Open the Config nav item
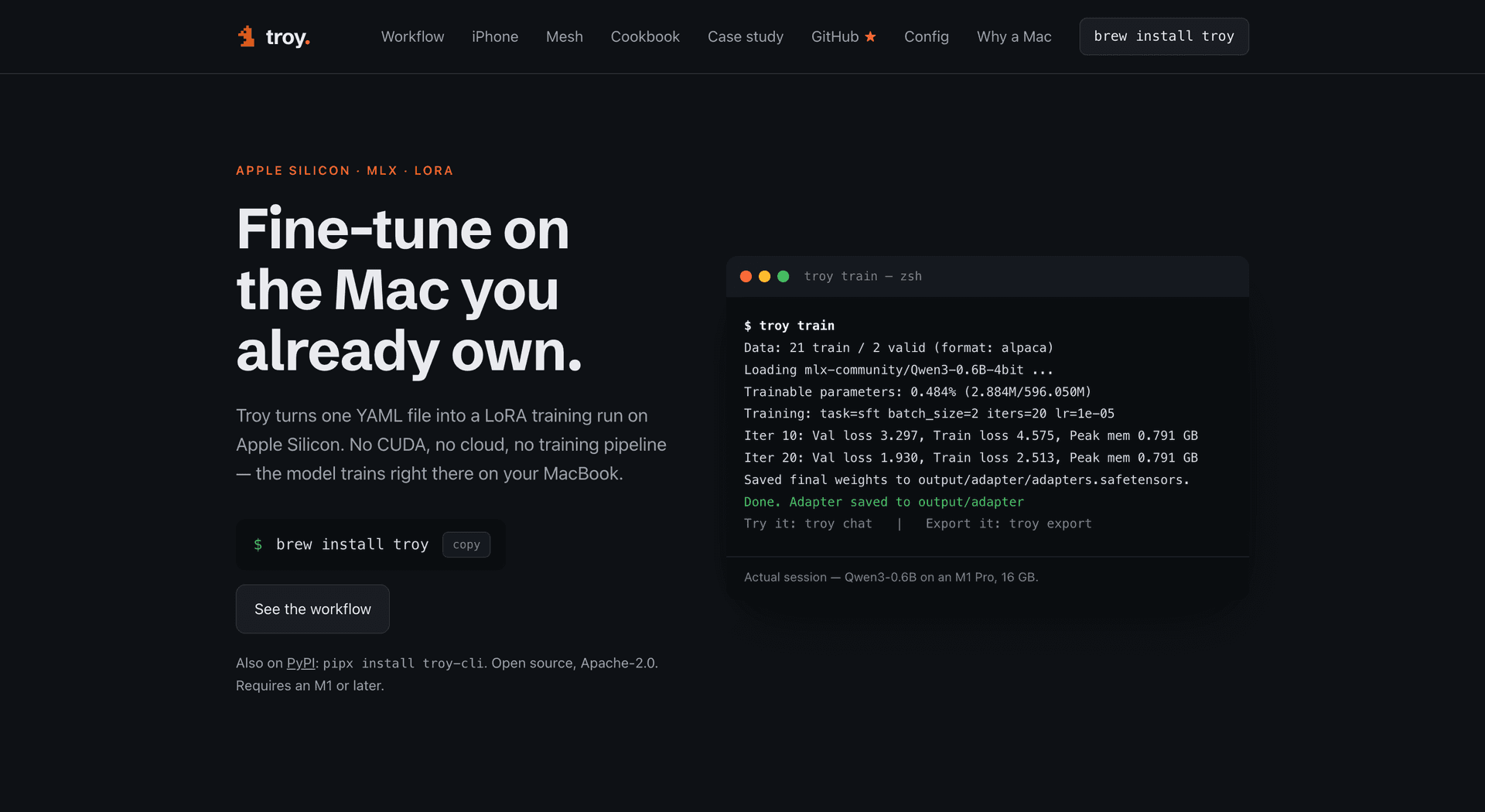 pos(927,36)
